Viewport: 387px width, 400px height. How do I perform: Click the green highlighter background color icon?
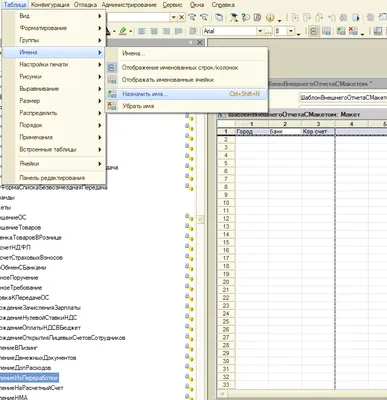pyautogui.click(x=123, y=31)
